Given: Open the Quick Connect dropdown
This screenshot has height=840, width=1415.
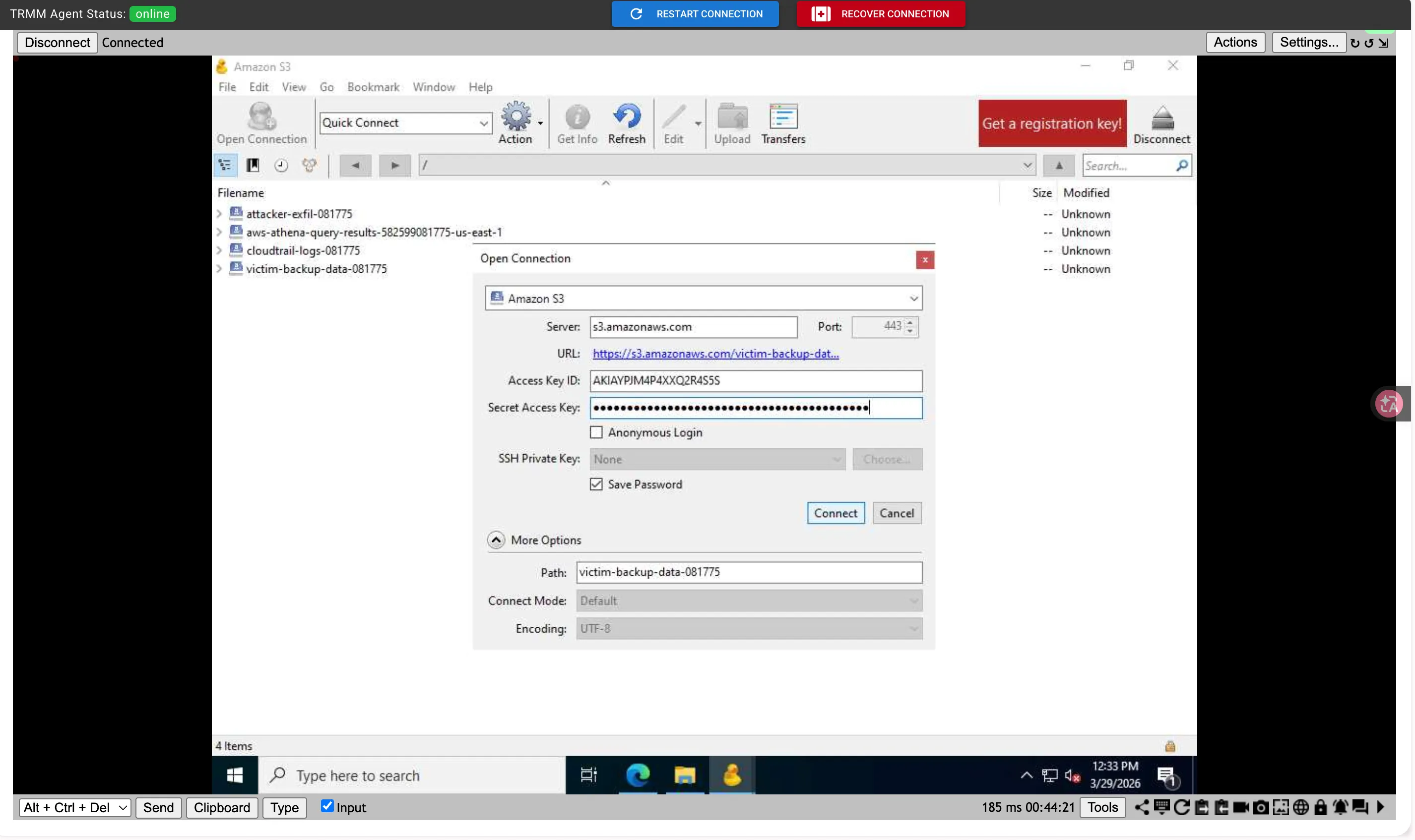Looking at the screenshot, I should (x=405, y=123).
